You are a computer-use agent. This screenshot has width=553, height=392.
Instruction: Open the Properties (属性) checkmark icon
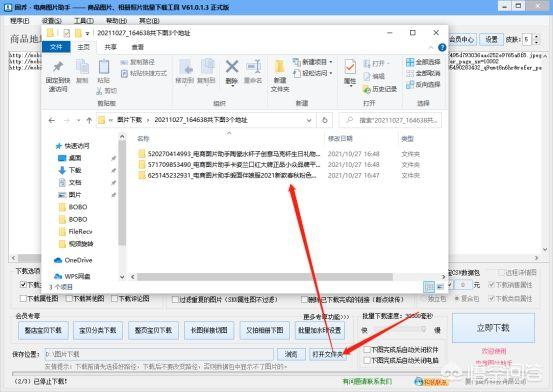pos(350,67)
